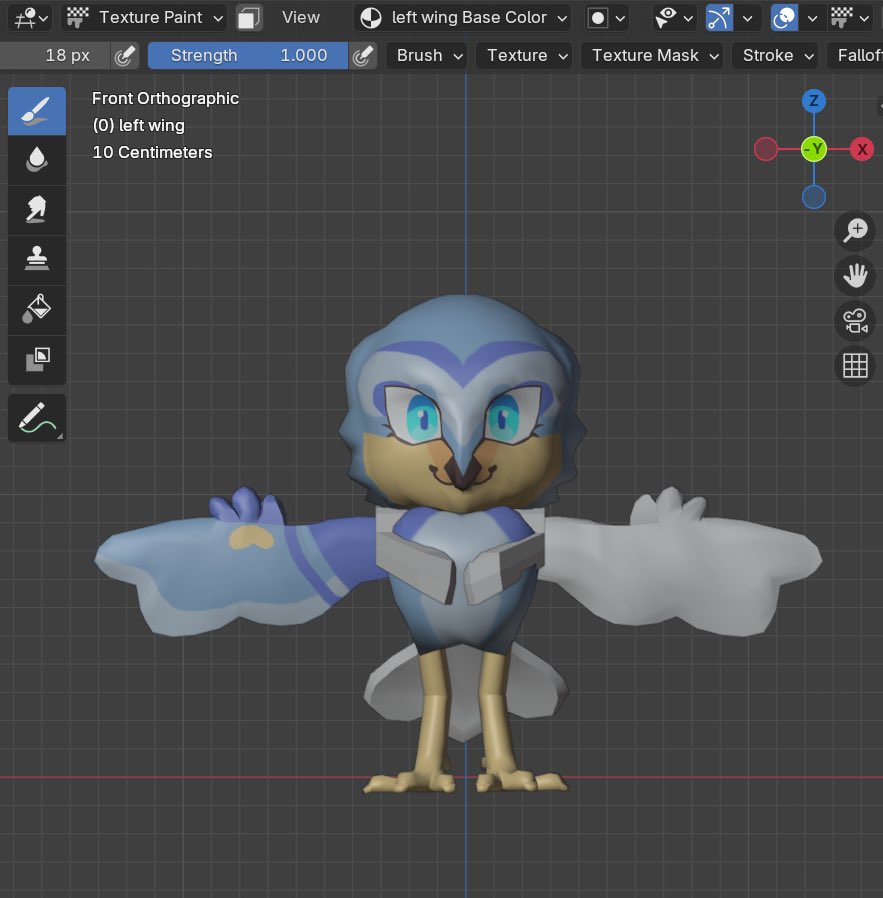Toggle pressure sensitivity for brush radius
The image size is (883, 898).
(x=124, y=56)
